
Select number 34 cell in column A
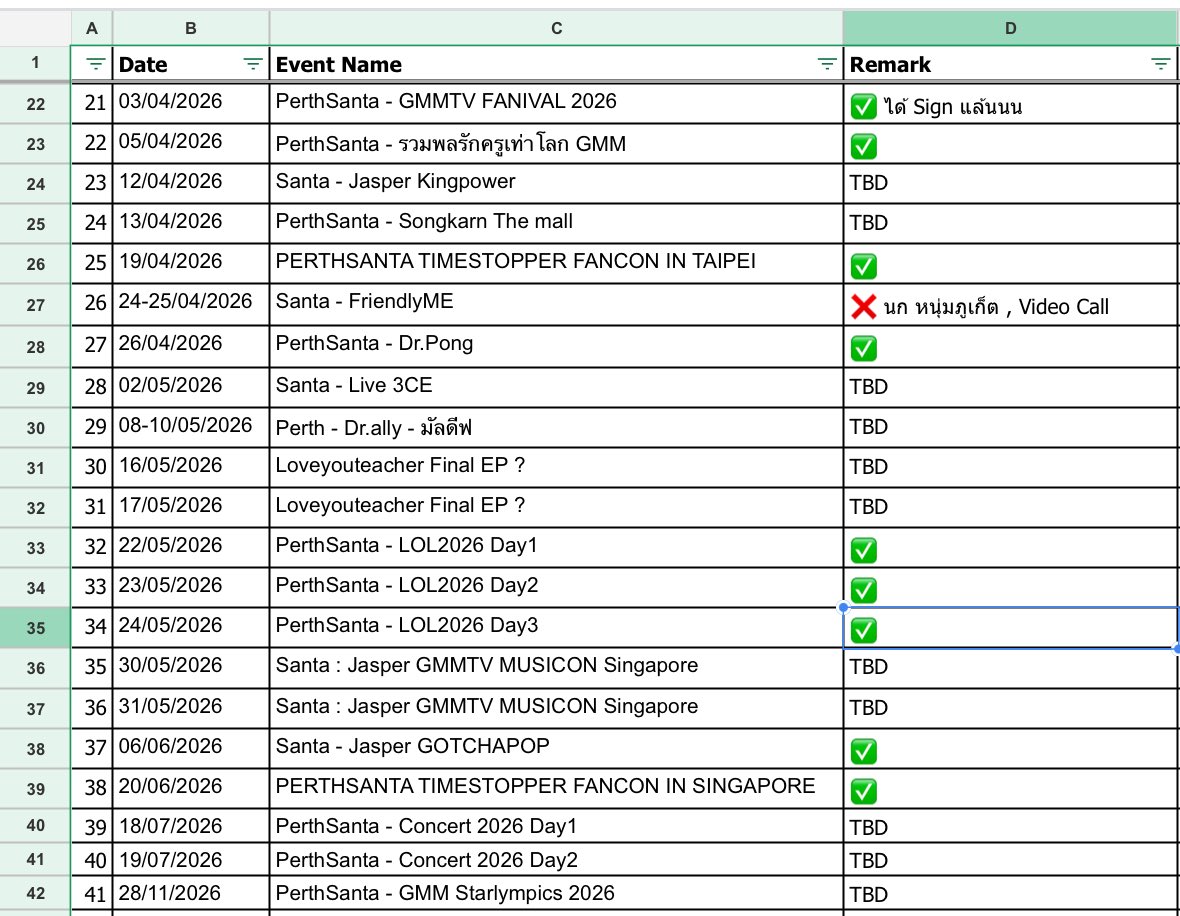[92, 628]
